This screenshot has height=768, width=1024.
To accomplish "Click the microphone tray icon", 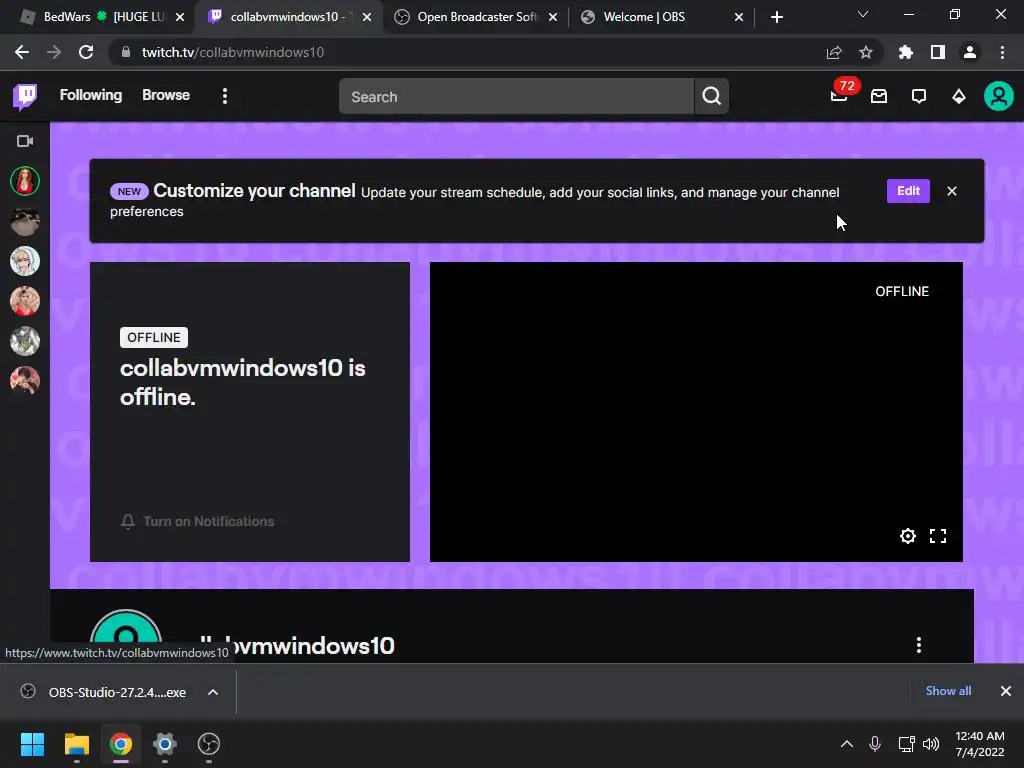I will coord(875,744).
